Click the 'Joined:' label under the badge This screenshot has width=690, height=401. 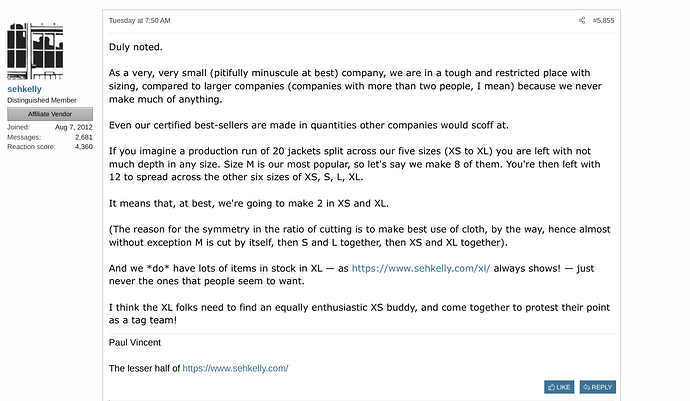pyautogui.click(x=18, y=127)
